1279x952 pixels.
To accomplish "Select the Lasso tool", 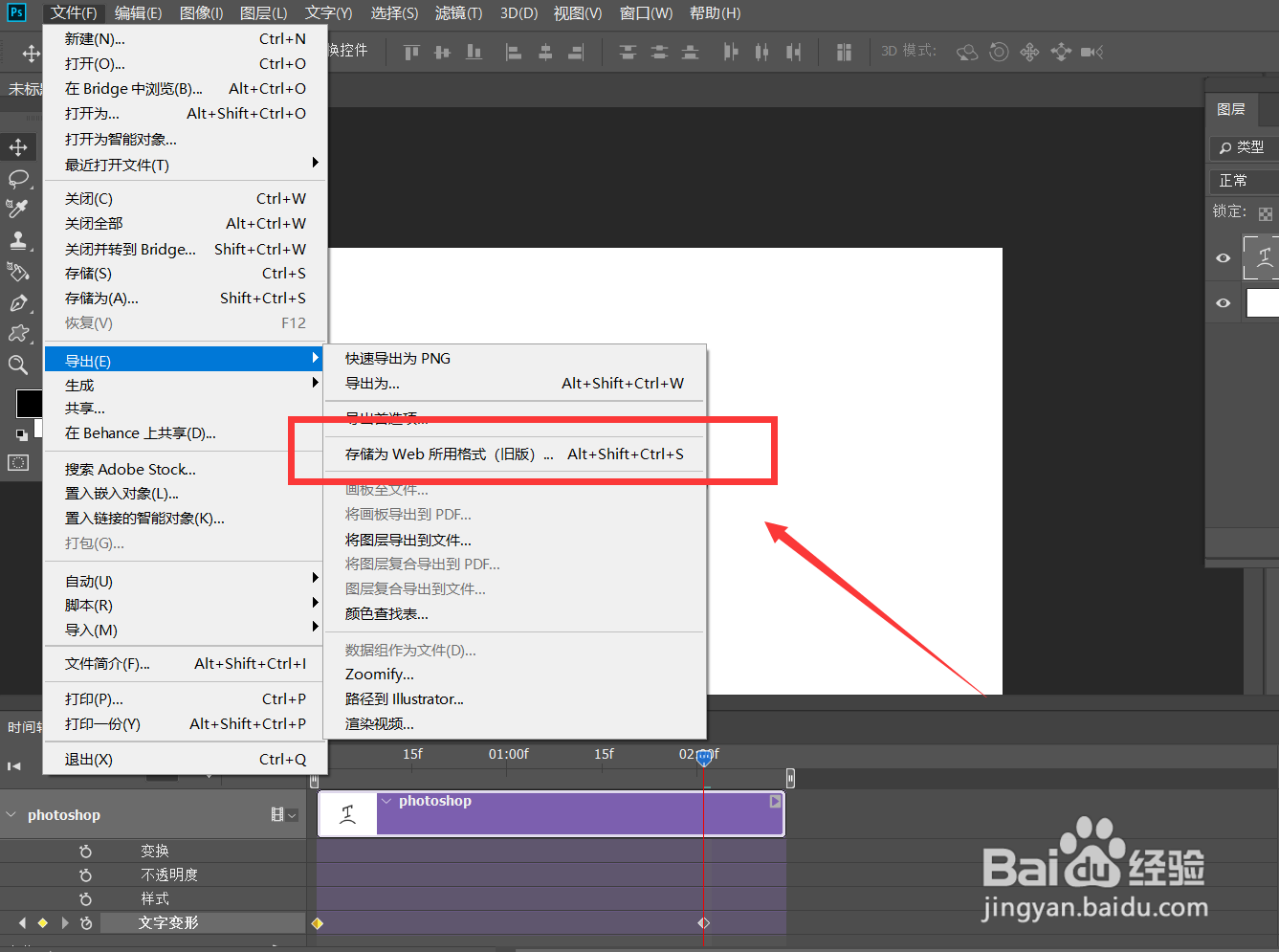I will coord(18,179).
